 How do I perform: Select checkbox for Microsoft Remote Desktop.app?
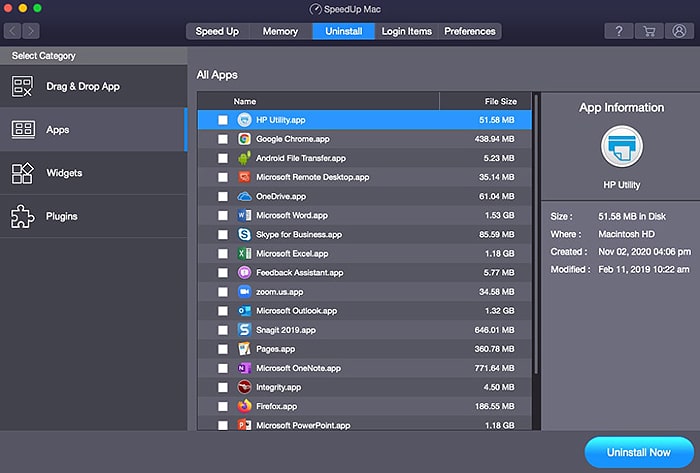223,177
